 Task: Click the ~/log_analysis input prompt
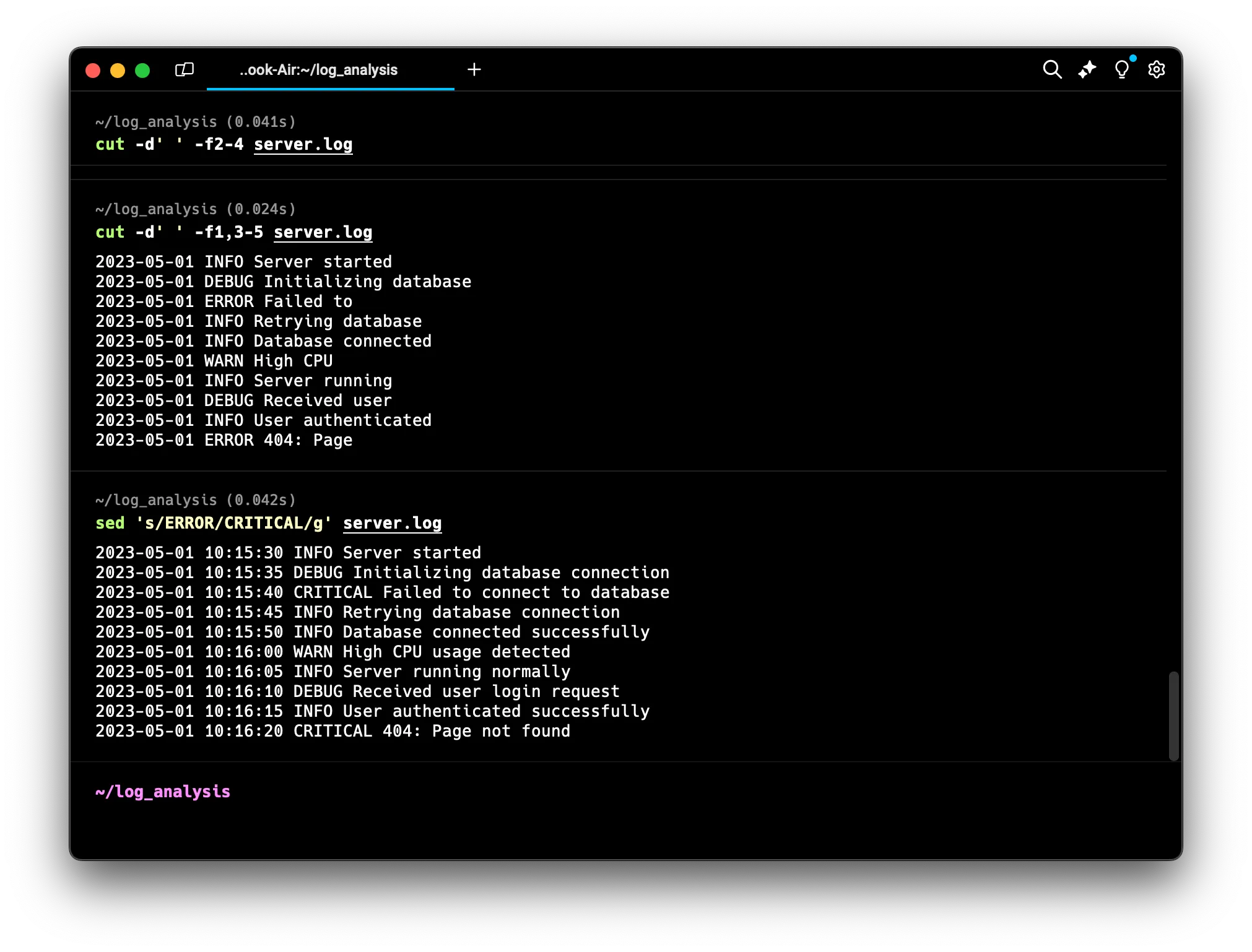pyautogui.click(x=163, y=792)
